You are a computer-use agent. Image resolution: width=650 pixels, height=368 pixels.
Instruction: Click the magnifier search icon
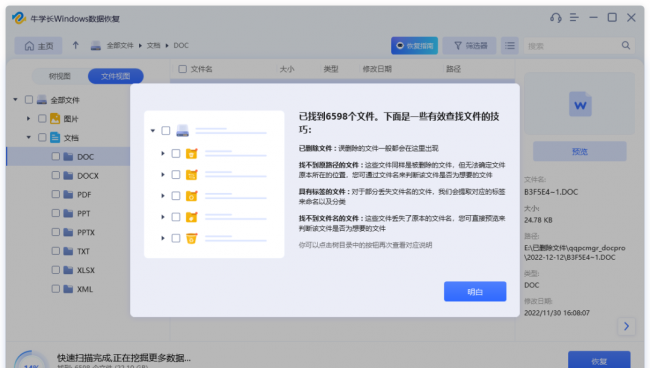click(626, 45)
